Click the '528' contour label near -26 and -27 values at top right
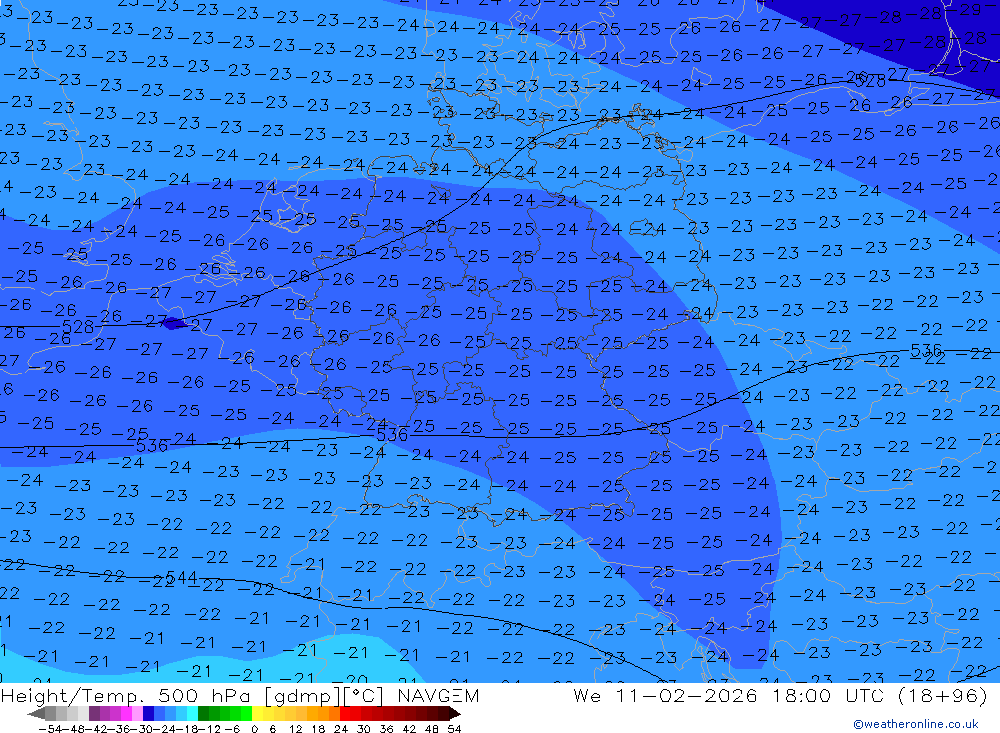The image size is (1000, 733). tap(870, 80)
